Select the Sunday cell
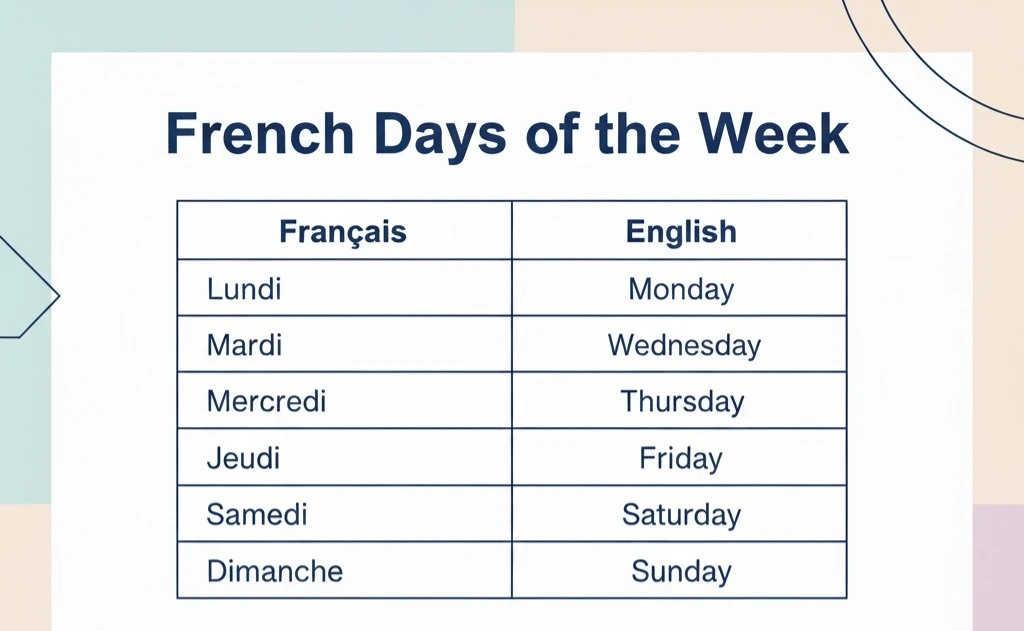Viewport: 1024px width, 631px height. [x=679, y=570]
